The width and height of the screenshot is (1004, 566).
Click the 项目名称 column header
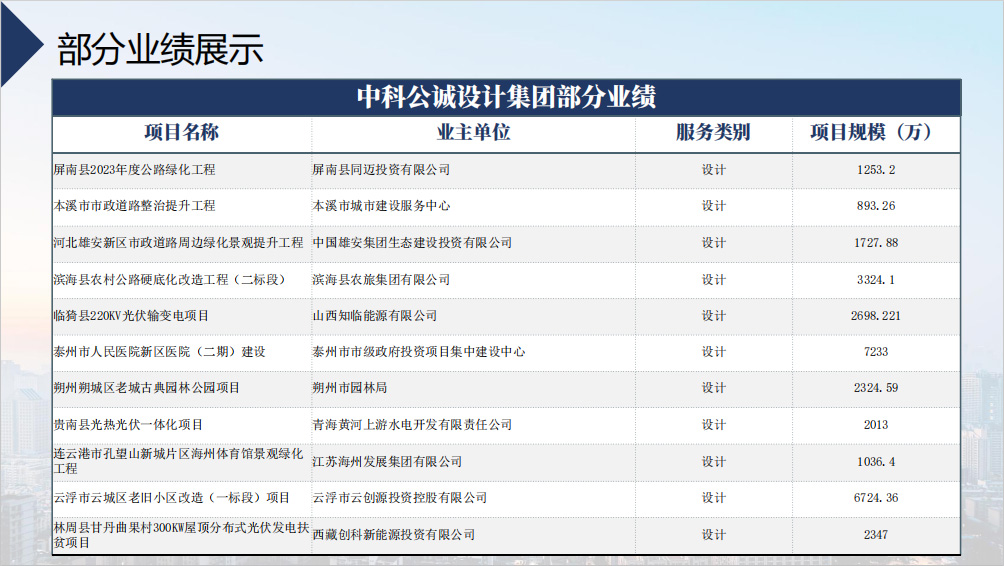(x=181, y=133)
